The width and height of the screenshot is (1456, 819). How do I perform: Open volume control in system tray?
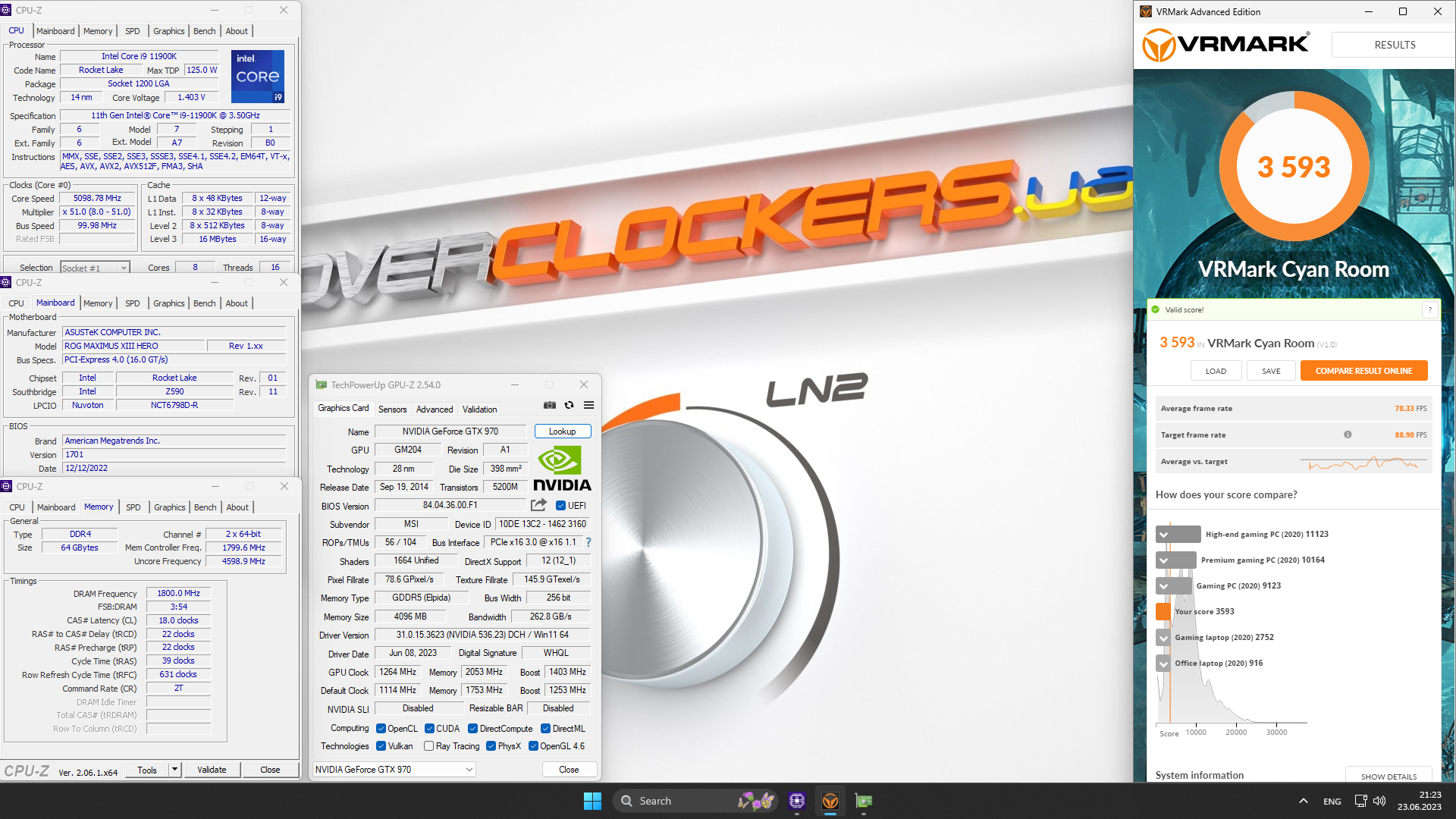click(1379, 801)
